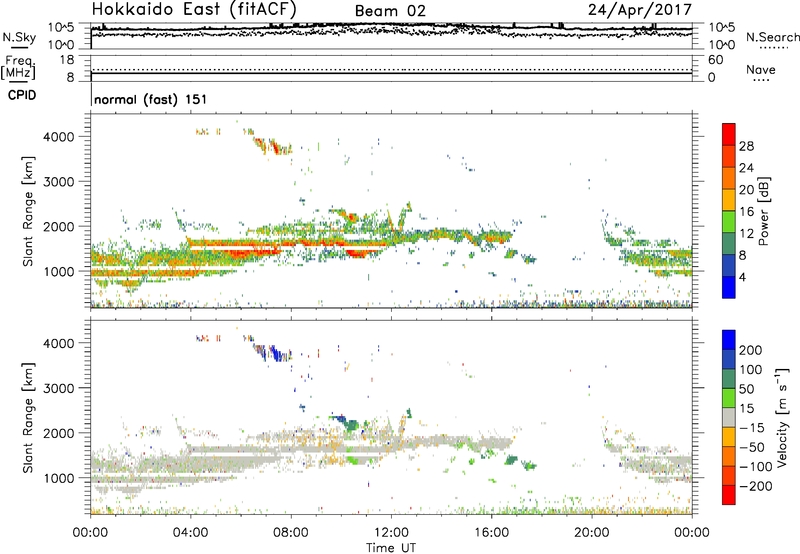Click the '28' tick on power color bar
This screenshot has height=554, width=800.
pos(746,146)
